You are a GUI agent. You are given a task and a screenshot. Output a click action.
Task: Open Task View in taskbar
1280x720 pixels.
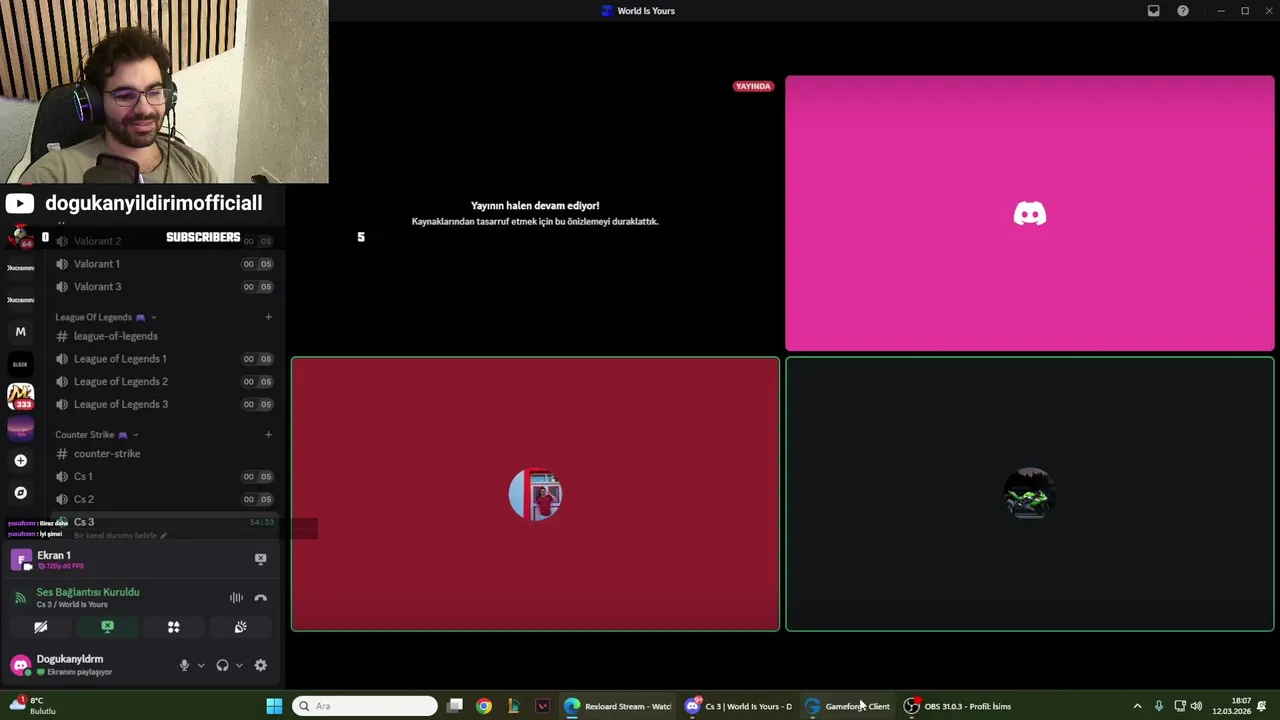coord(455,706)
